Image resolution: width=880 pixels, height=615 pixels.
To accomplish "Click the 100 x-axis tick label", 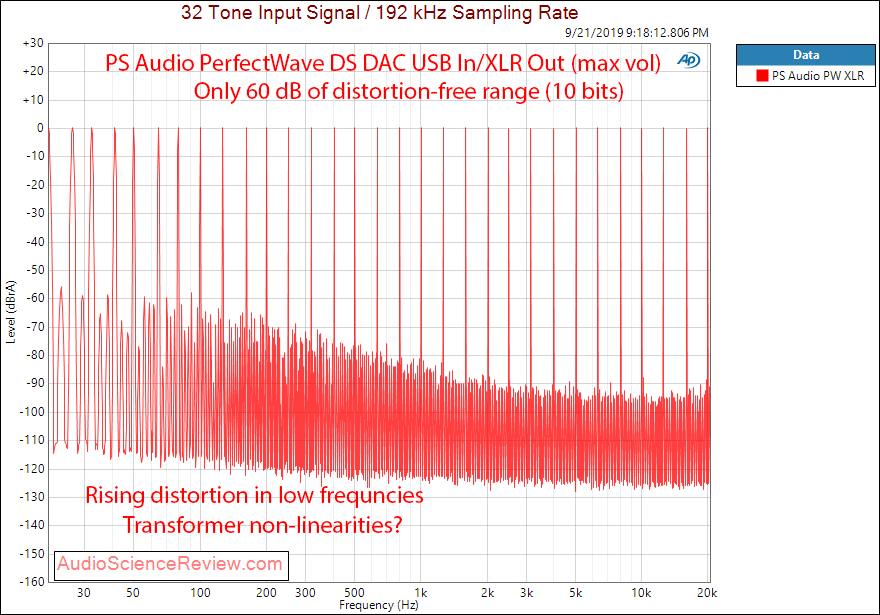I will pos(200,593).
